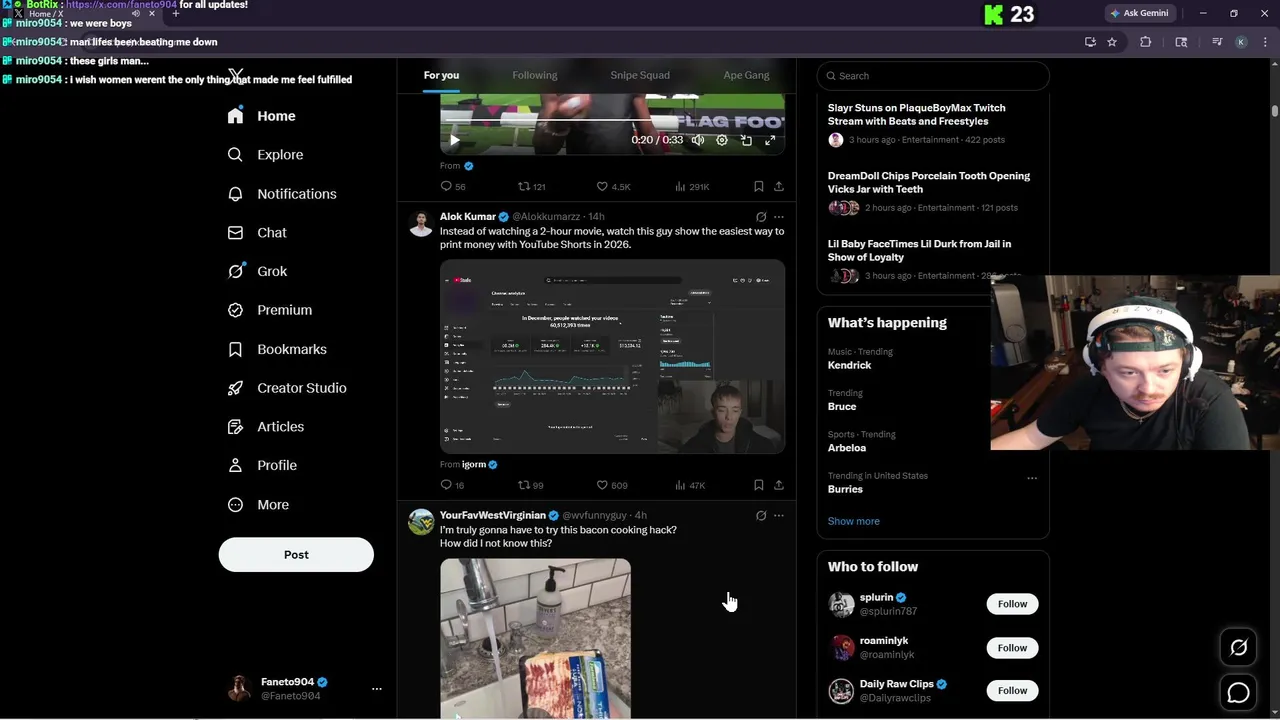This screenshot has height=720, width=1280.
Task: Reply to the post with 56 comments
Action: click(x=453, y=187)
